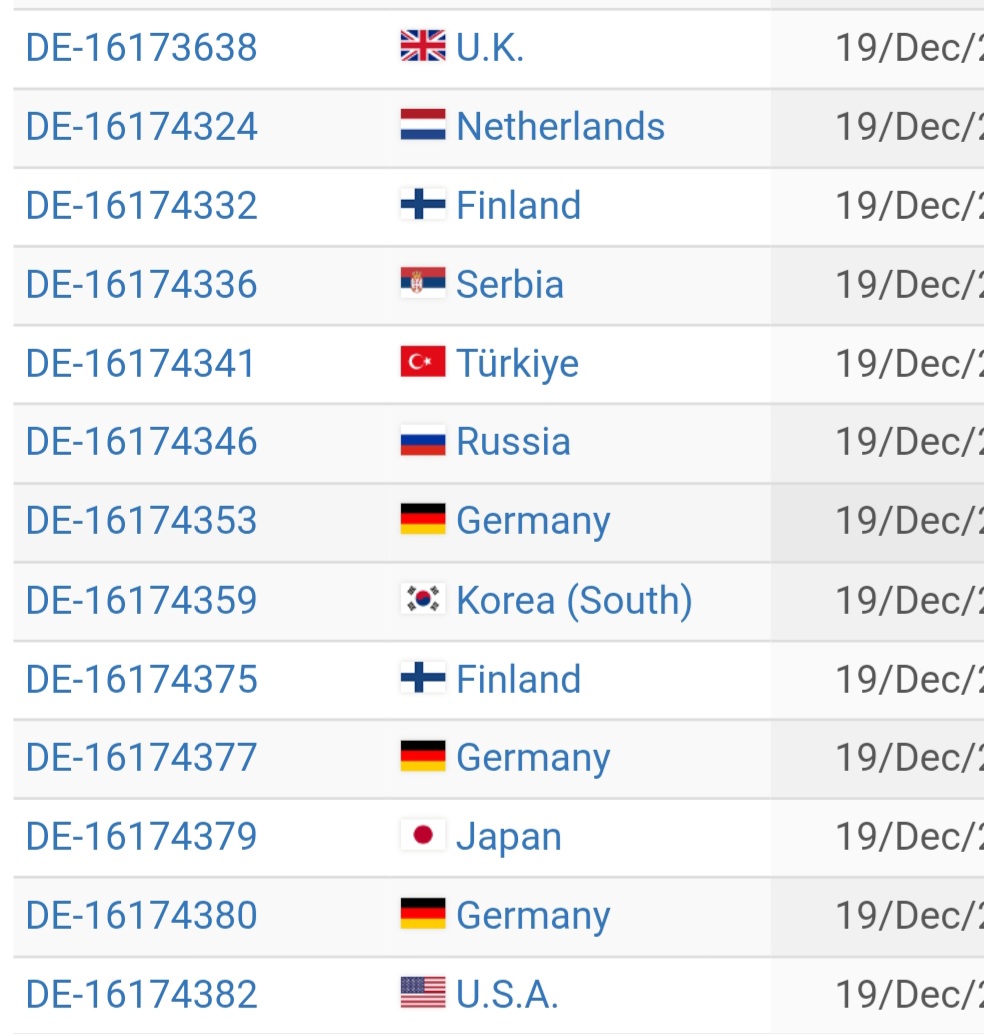
Task: Click the Japan flag icon
Action: 422,836
